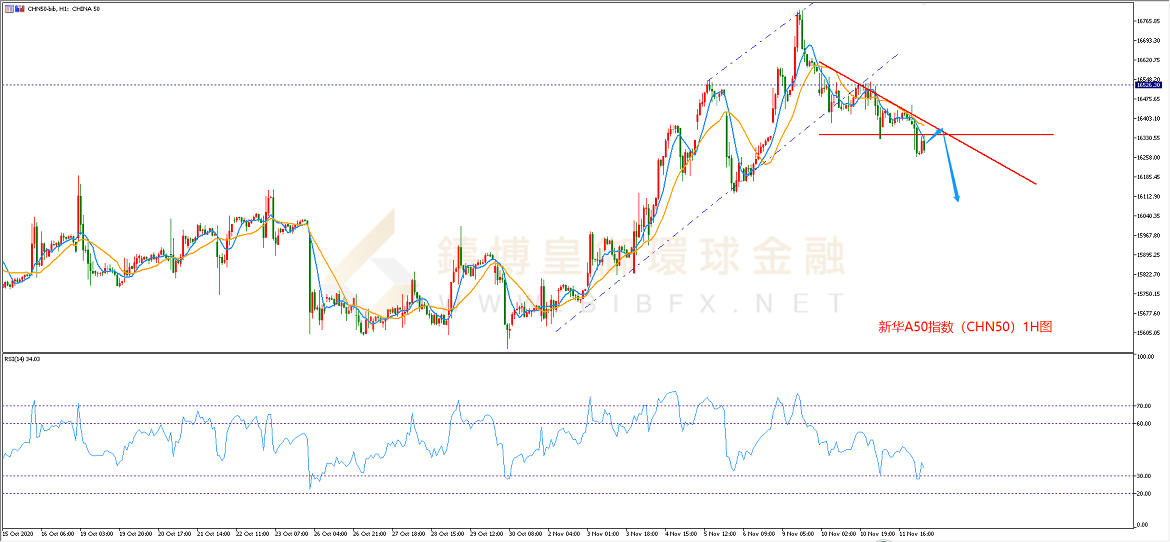The image size is (1170, 542).
Task: Select the red descending trendline
Action: 990,160
